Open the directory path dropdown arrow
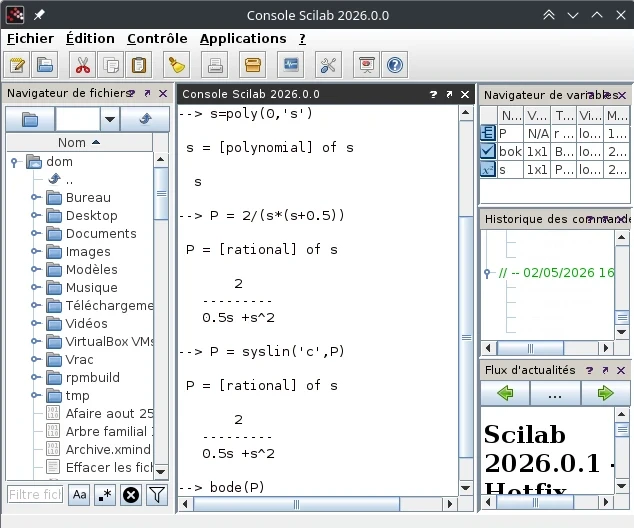 (110, 119)
